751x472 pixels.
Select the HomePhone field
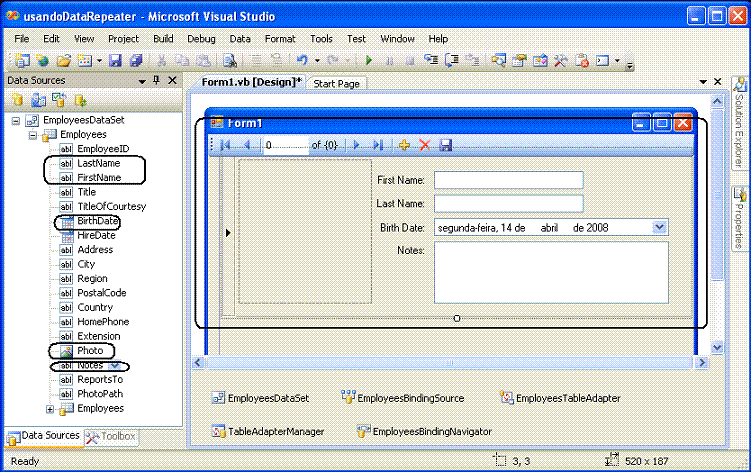[x=103, y=322]
